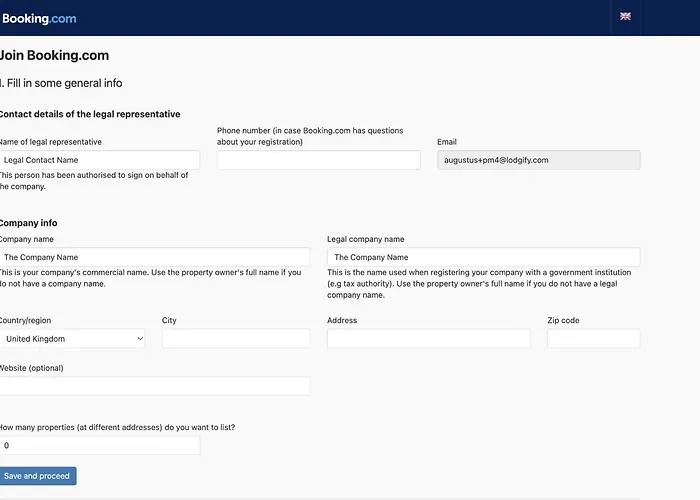This screenshot has height=500, width=700.
Task: Click the Booking.com logo
Action: click(39, 18)
